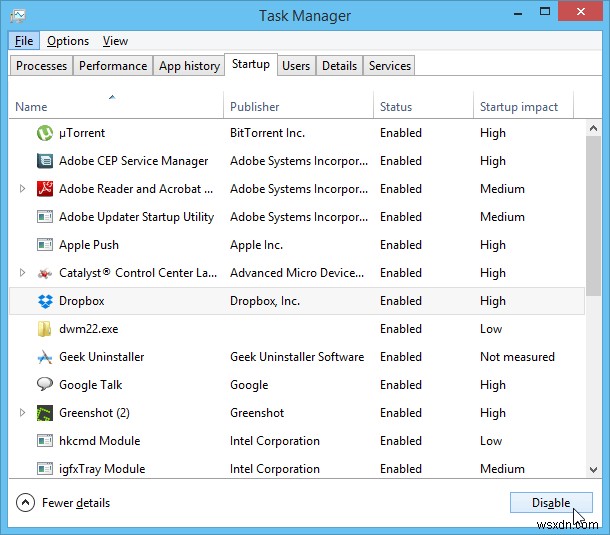This screenshot has width=610, height=535.
Task: Select Adobe CEP Service Manager name text
Action: click(133, 161)
